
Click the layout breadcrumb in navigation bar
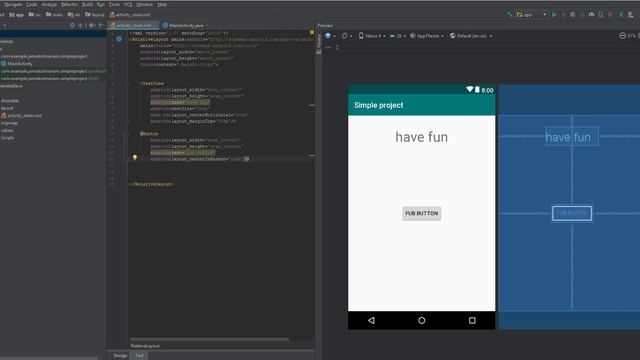pos(95,15)
